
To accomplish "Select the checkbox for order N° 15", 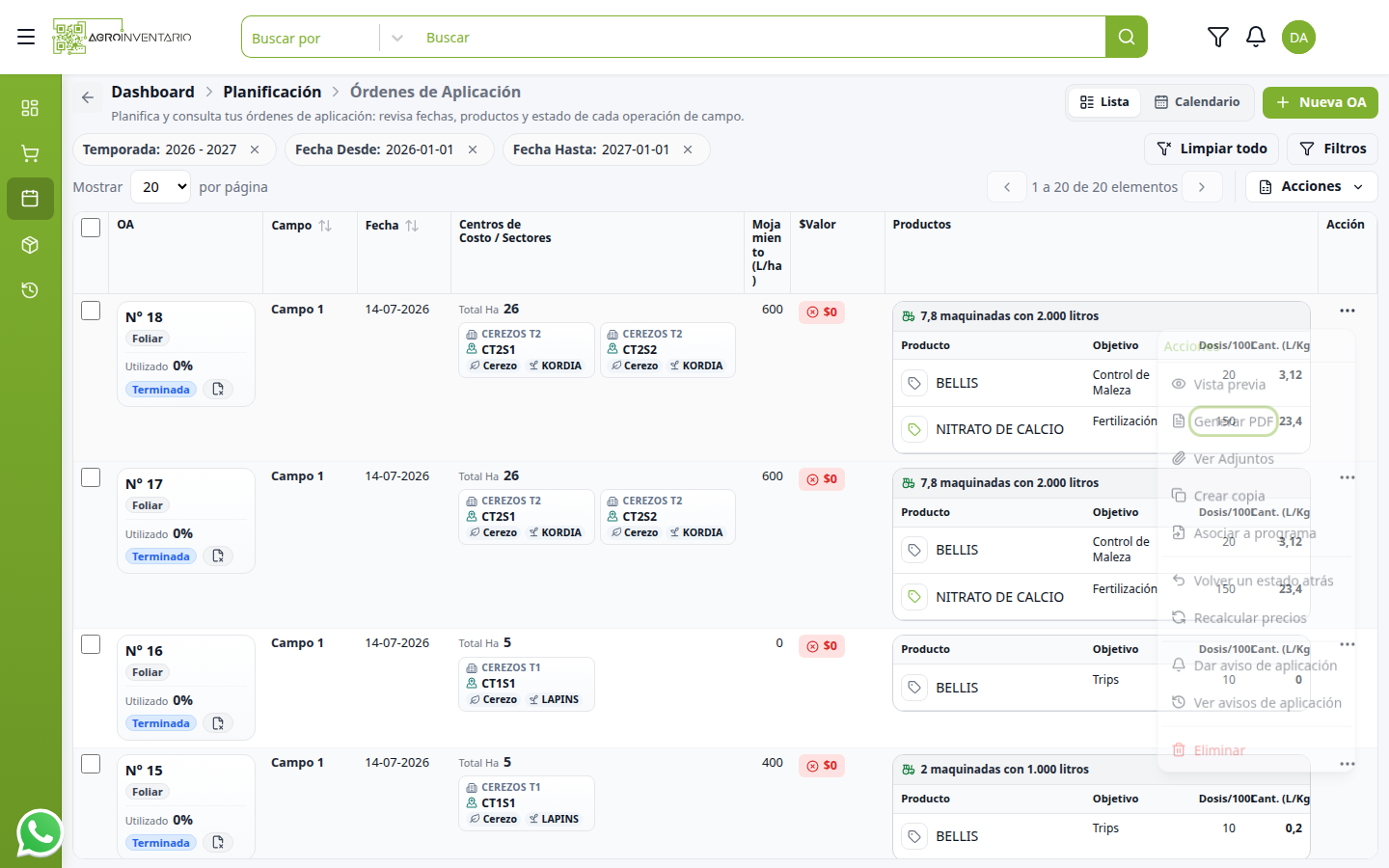I will click(x=91, y=764).
